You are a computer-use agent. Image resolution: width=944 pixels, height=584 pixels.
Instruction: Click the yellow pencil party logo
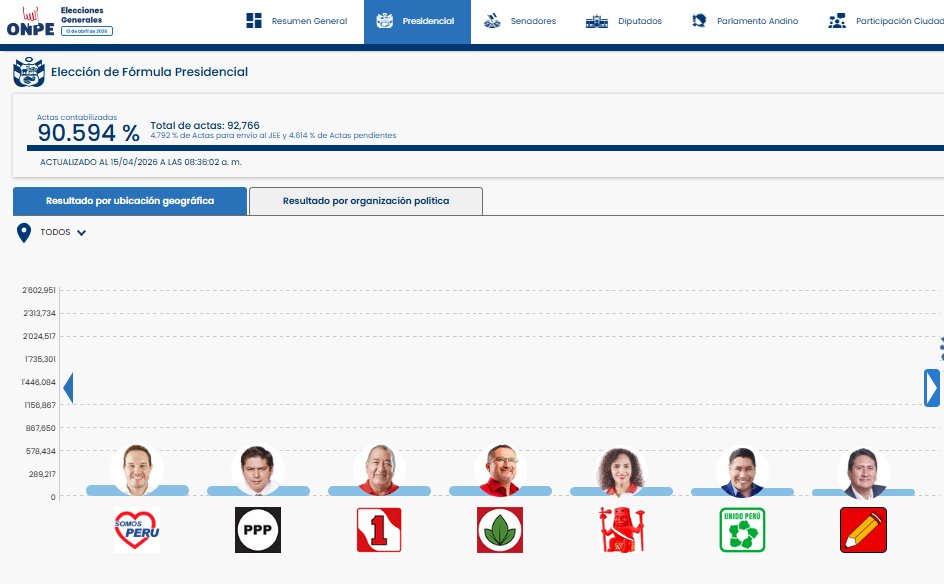863,530
